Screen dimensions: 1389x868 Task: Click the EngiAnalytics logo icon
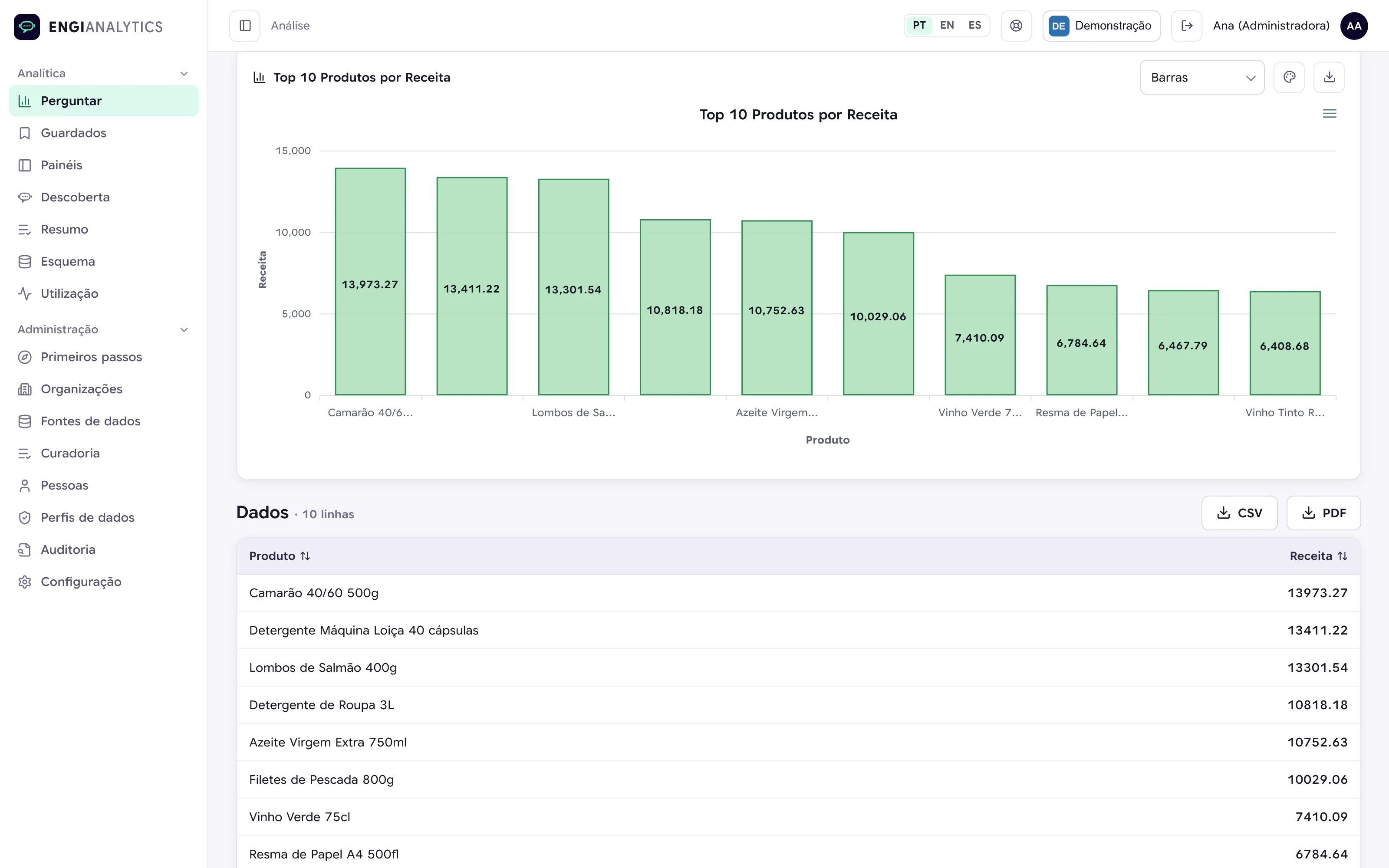point(27,26)
